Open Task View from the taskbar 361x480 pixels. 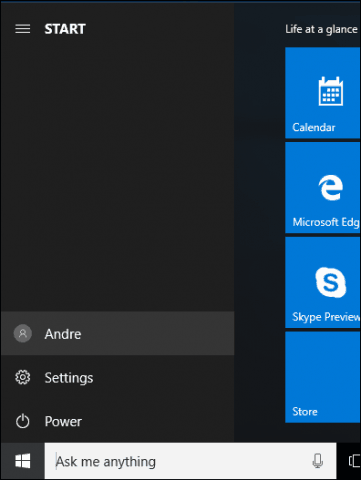tap(354, 461)
